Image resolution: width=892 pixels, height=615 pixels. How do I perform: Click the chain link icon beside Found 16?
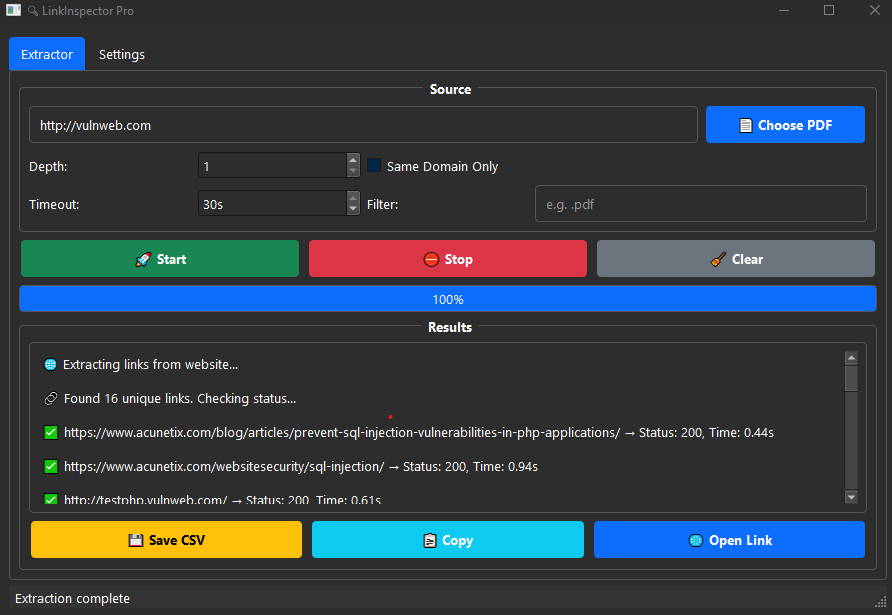coord(51,399)
